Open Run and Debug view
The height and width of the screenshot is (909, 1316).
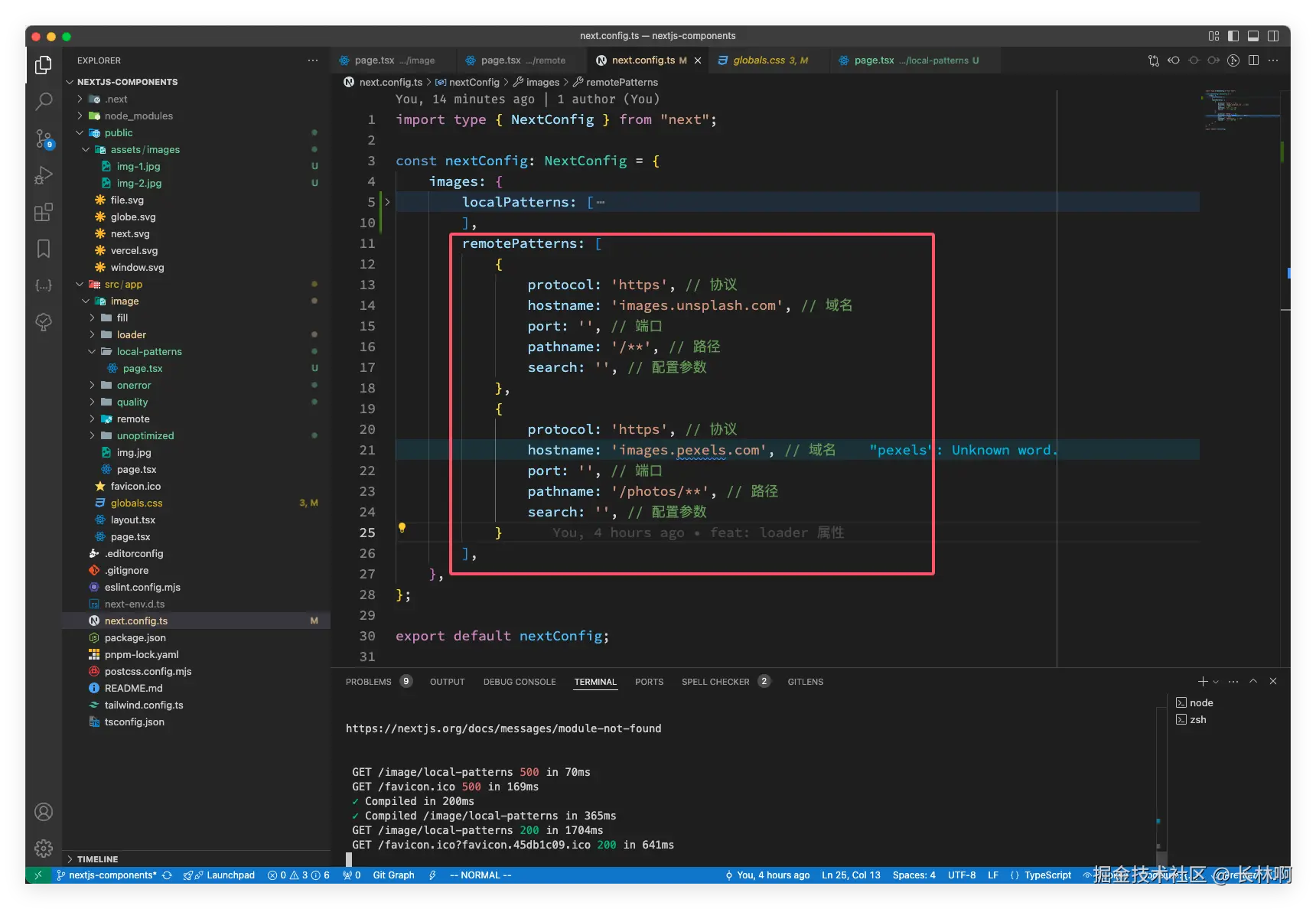(44, 175)
